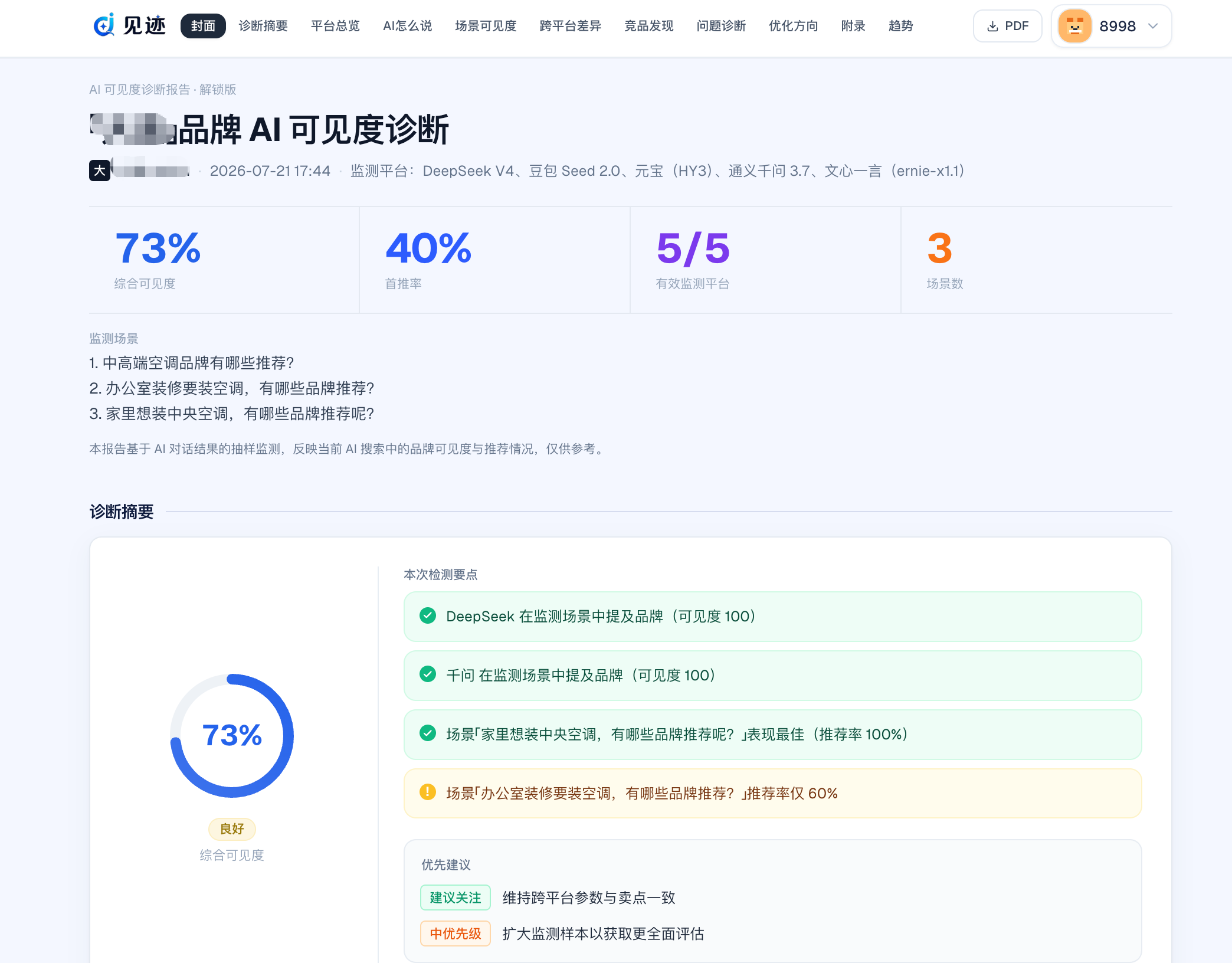
Task: Go to the 诊断摘要 tab
Action: click(263, 26)
